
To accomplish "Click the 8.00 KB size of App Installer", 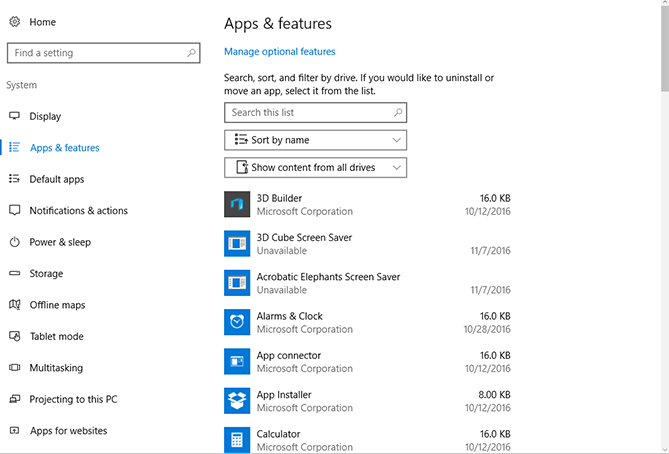I will point(494,395).
